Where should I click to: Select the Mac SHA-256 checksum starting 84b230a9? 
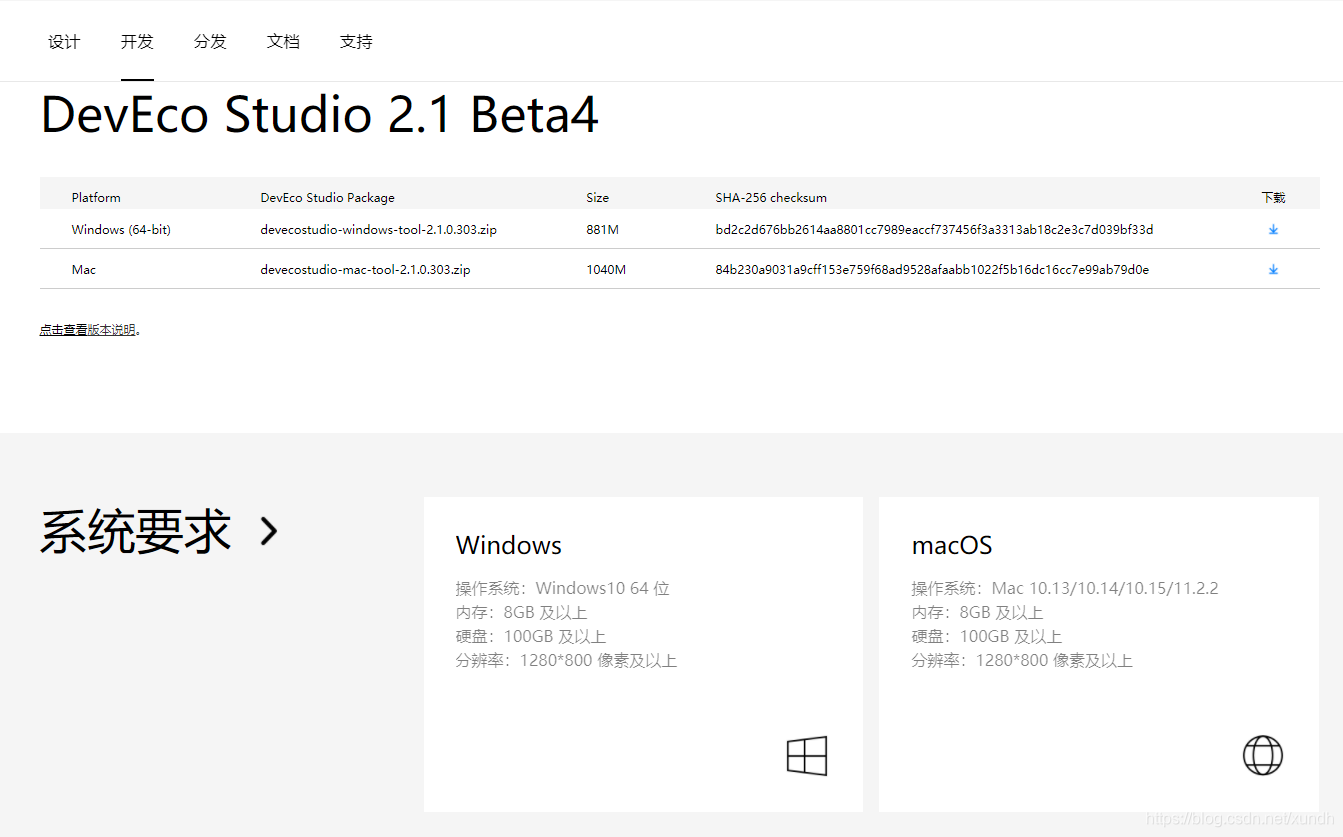932,270
